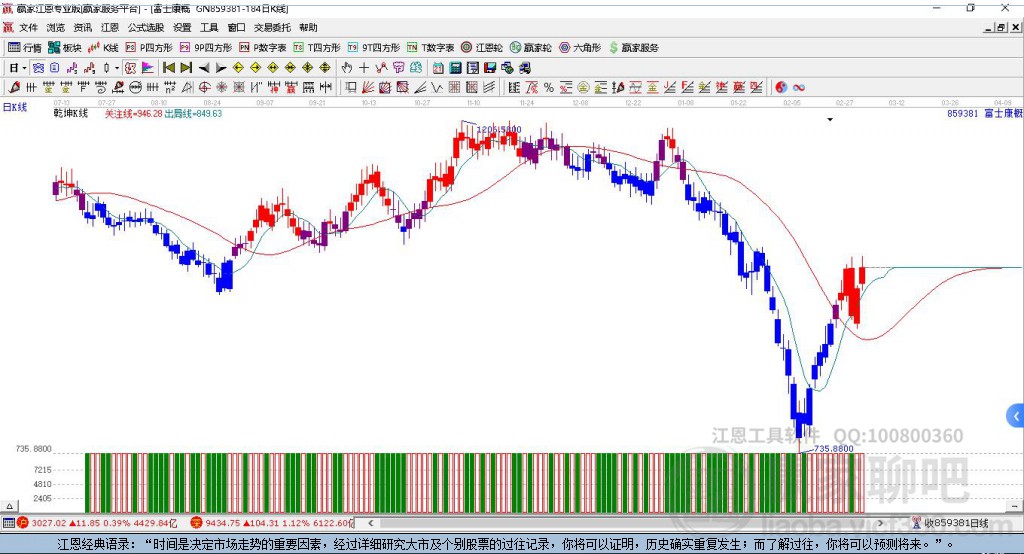Open 赢家服务 service page

[x=633, y=48]
